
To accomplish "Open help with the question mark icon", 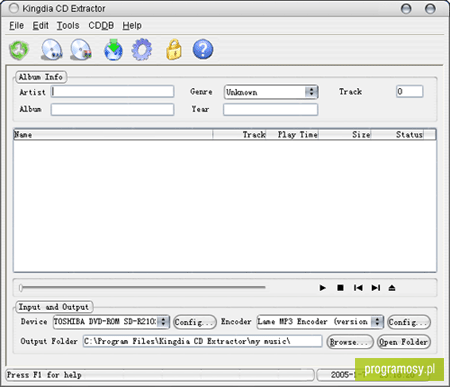I will pos(203,49).
